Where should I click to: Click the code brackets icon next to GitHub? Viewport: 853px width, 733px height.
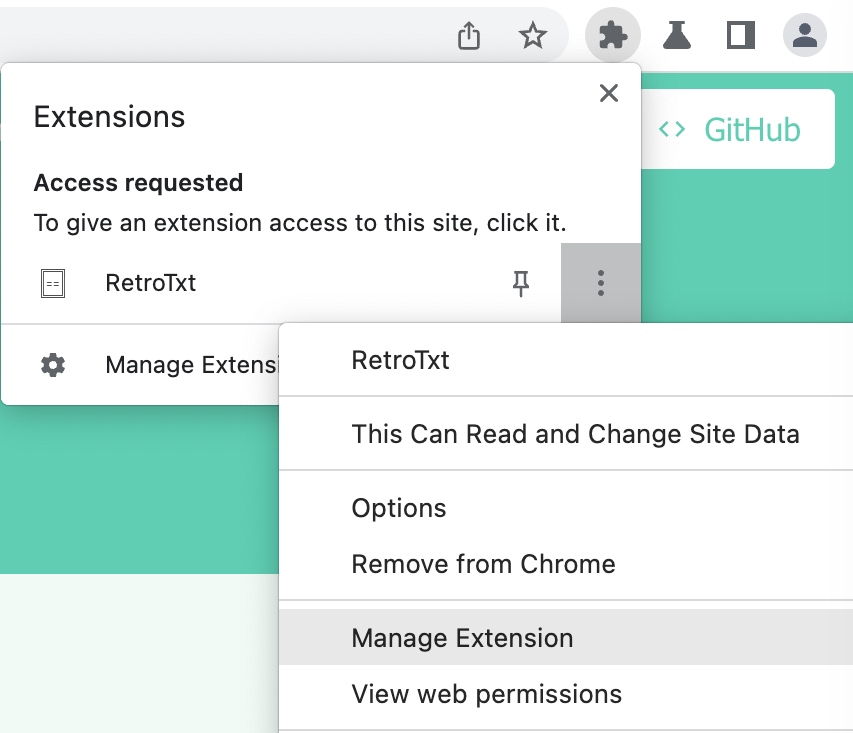(672, 130)
